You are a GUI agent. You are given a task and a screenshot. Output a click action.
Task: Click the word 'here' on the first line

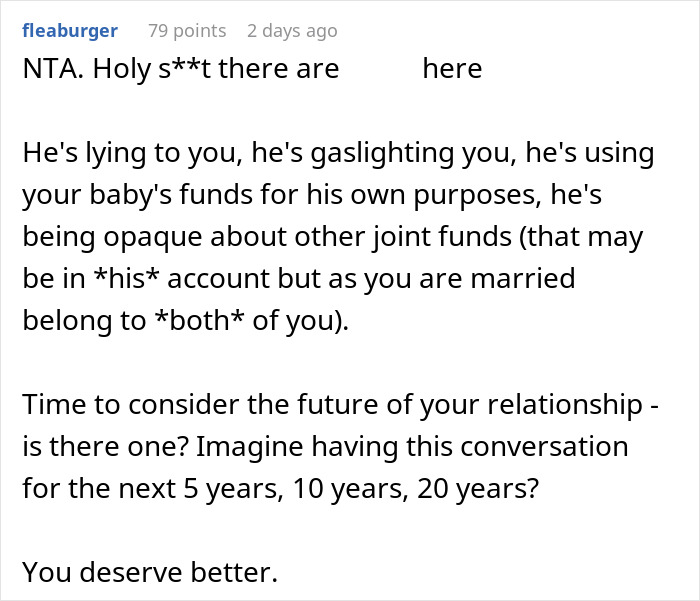[452, 68]
